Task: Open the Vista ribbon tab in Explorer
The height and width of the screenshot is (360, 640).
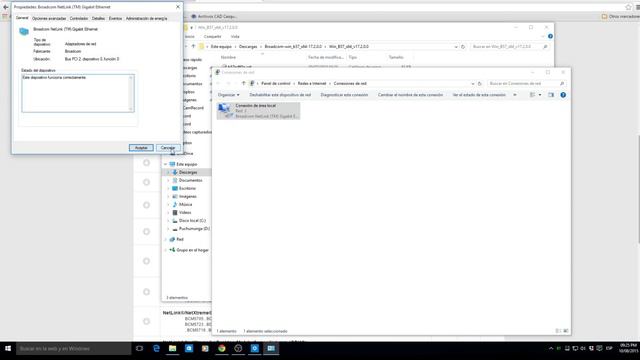Action: pos(235,37)
